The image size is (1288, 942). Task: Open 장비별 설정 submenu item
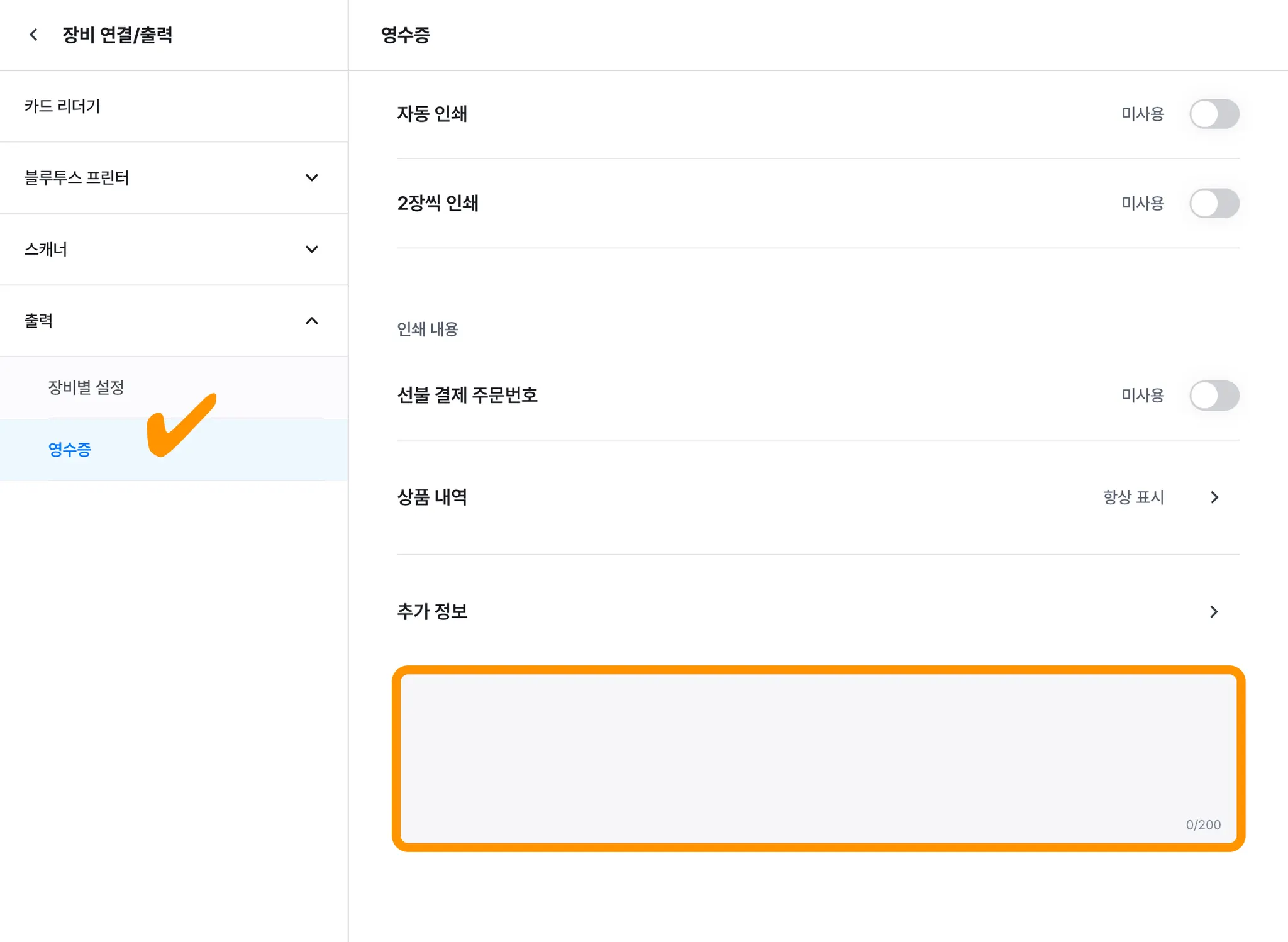pyautogui.click(x=86, y=387)
